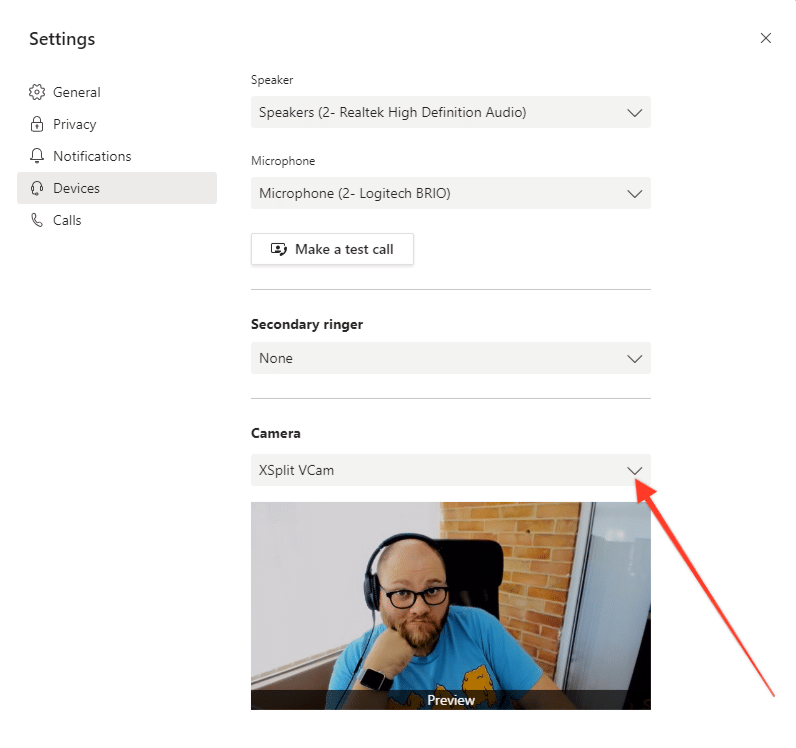Click the Camera section heading
This screenshot has width=796, height=748.
276,433
